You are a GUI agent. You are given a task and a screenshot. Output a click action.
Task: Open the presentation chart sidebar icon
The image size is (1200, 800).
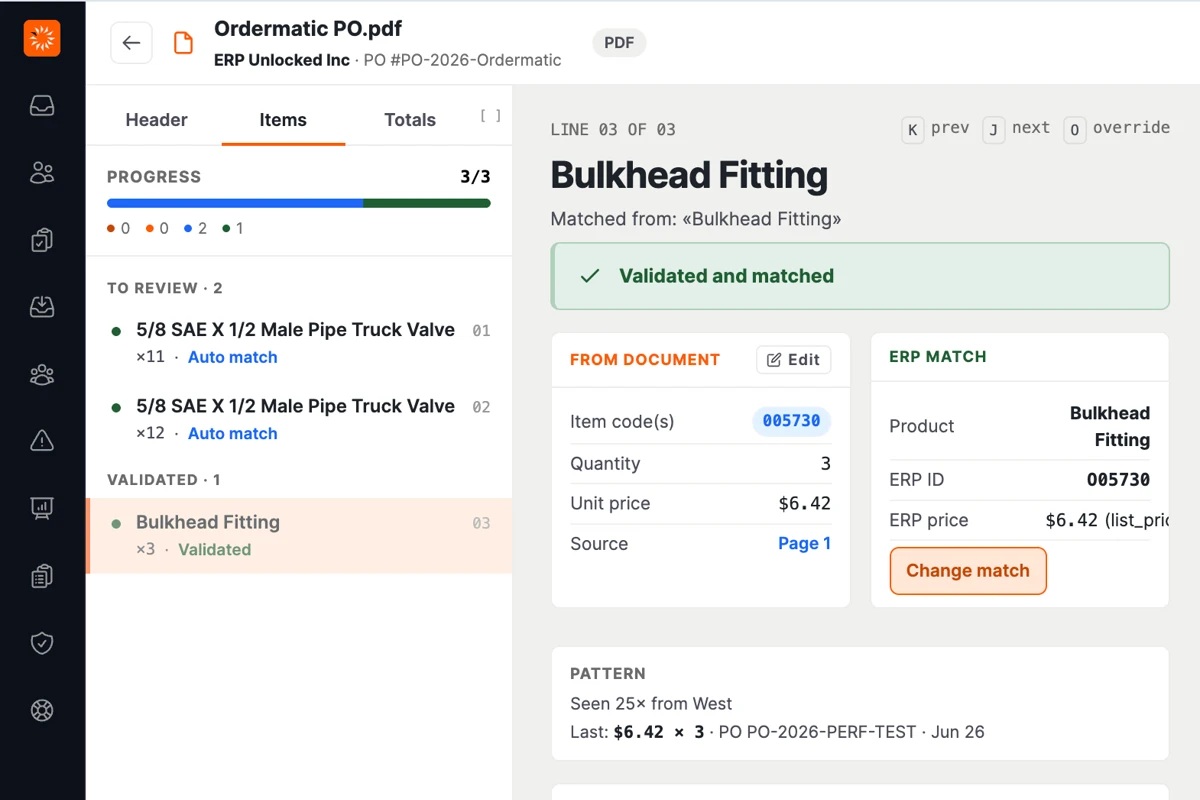point(42,508)
